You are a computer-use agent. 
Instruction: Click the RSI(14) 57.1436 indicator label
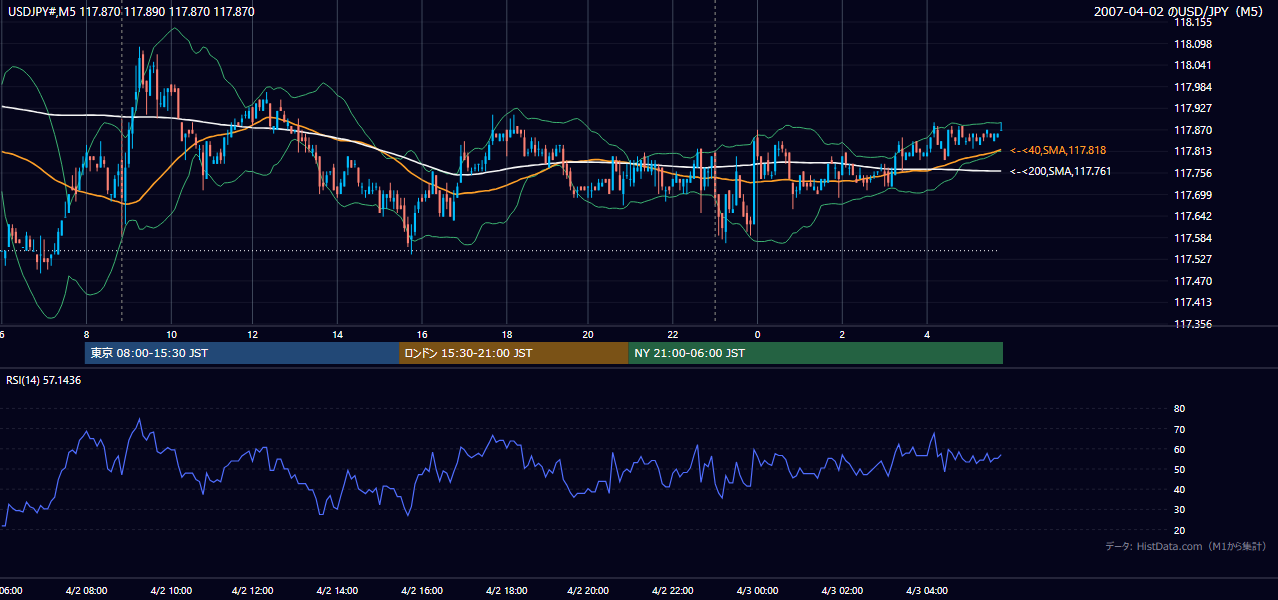(44, 380)
